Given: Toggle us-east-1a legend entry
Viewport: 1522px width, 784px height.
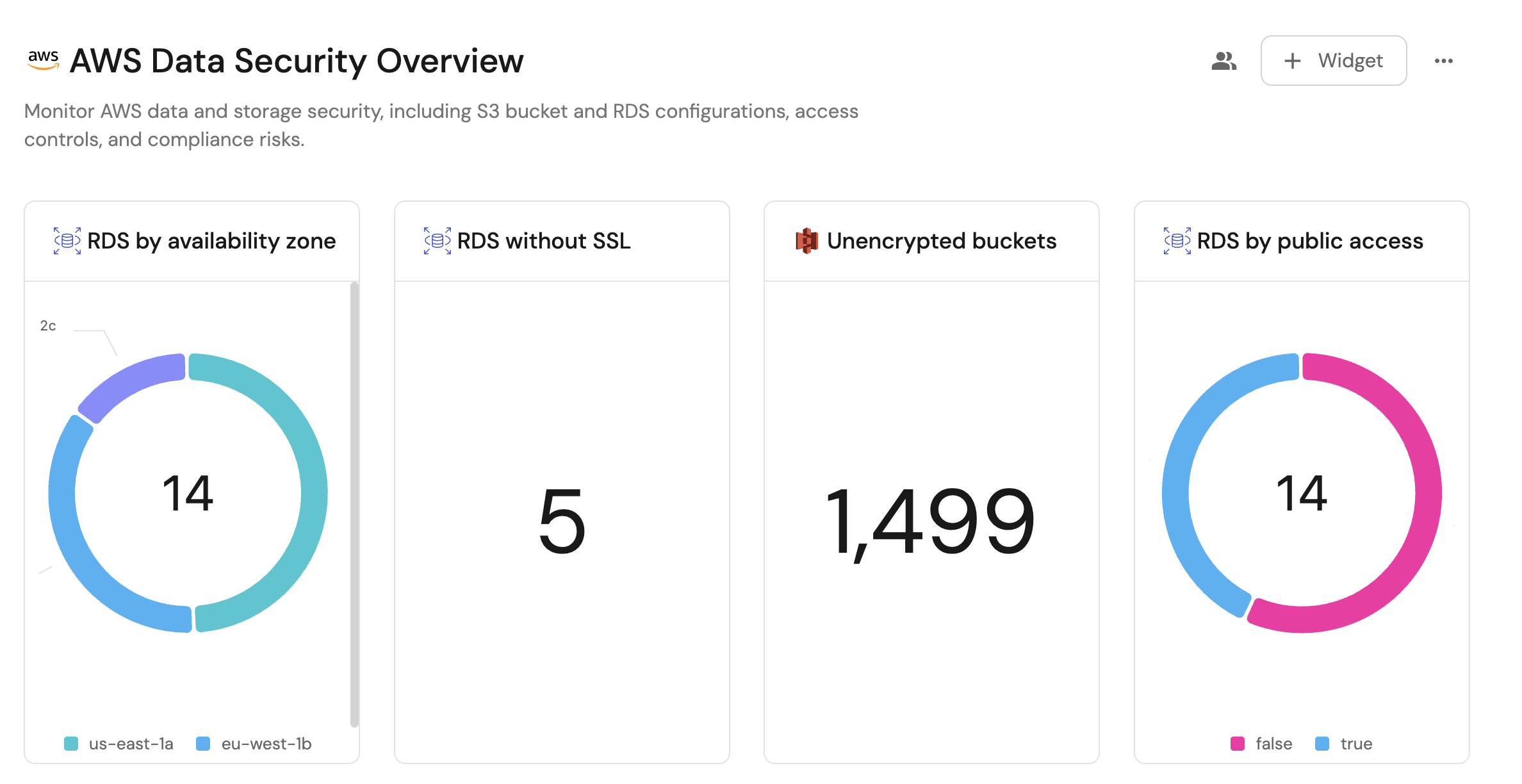Looking at the screenshot, I should [x=119, y=744].
